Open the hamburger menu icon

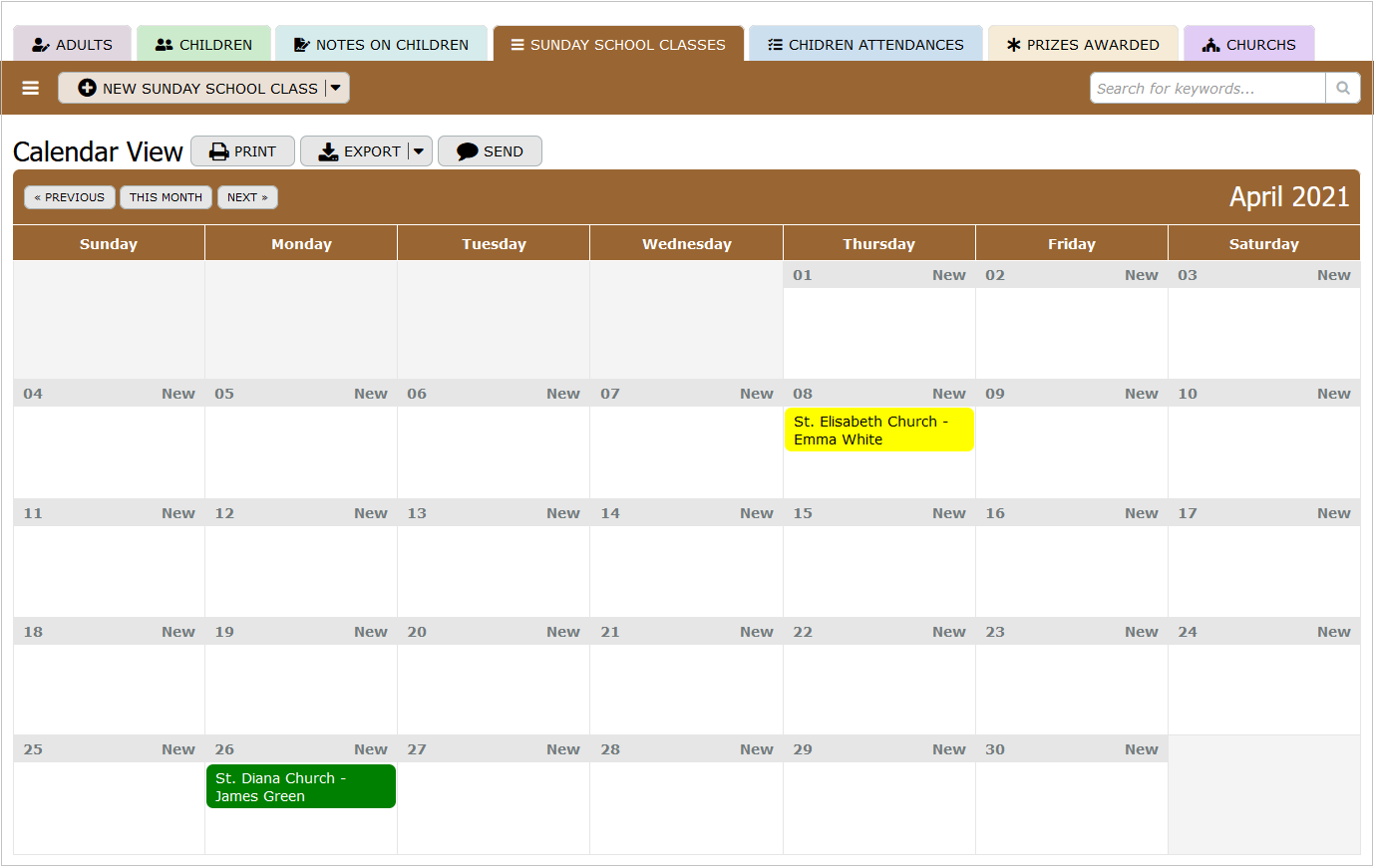click(x=31, y=88)
